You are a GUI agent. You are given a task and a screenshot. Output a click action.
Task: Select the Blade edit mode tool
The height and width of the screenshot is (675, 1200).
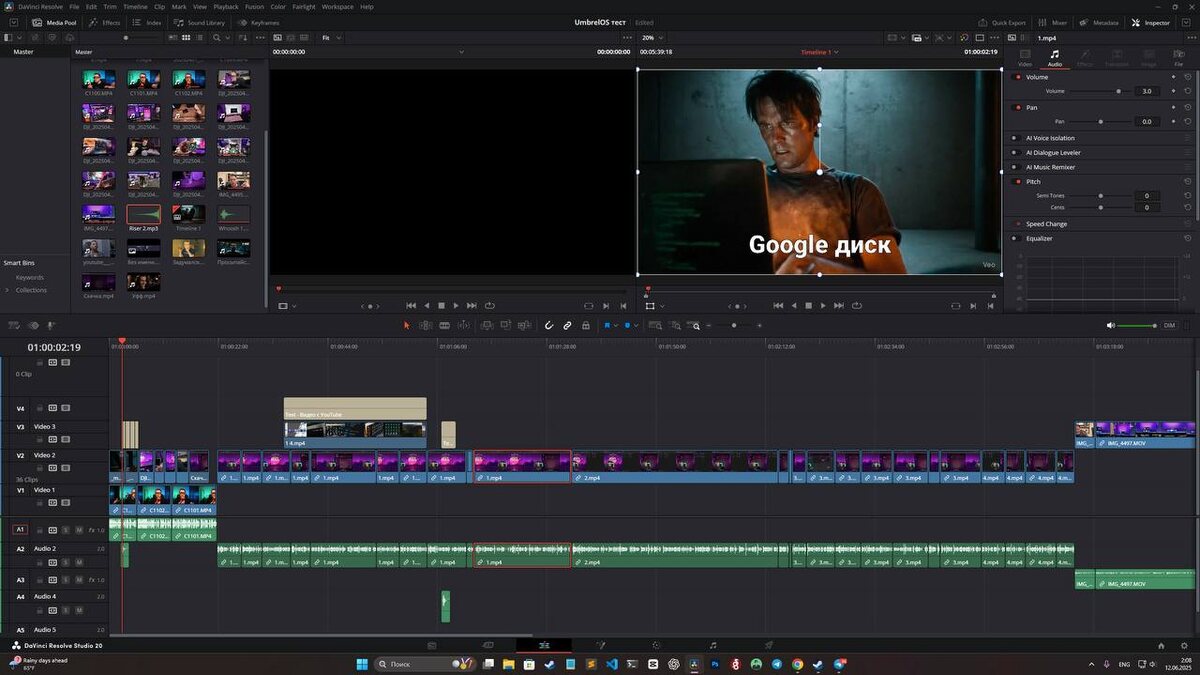(x=464, y=325)
